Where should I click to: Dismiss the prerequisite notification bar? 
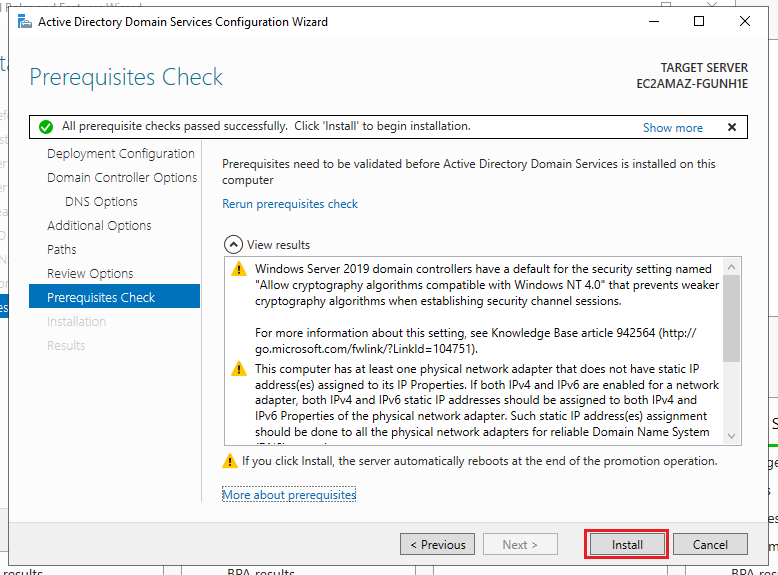[x=731, y=127]
